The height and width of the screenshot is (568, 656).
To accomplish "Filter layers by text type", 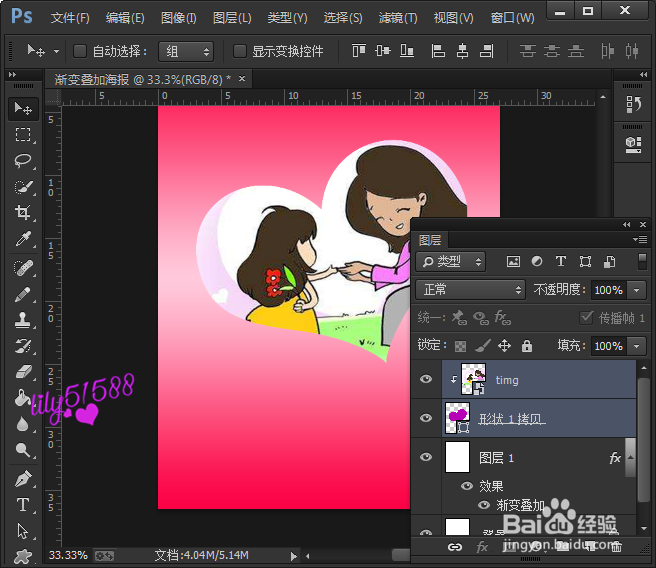I will pos(561,262).
